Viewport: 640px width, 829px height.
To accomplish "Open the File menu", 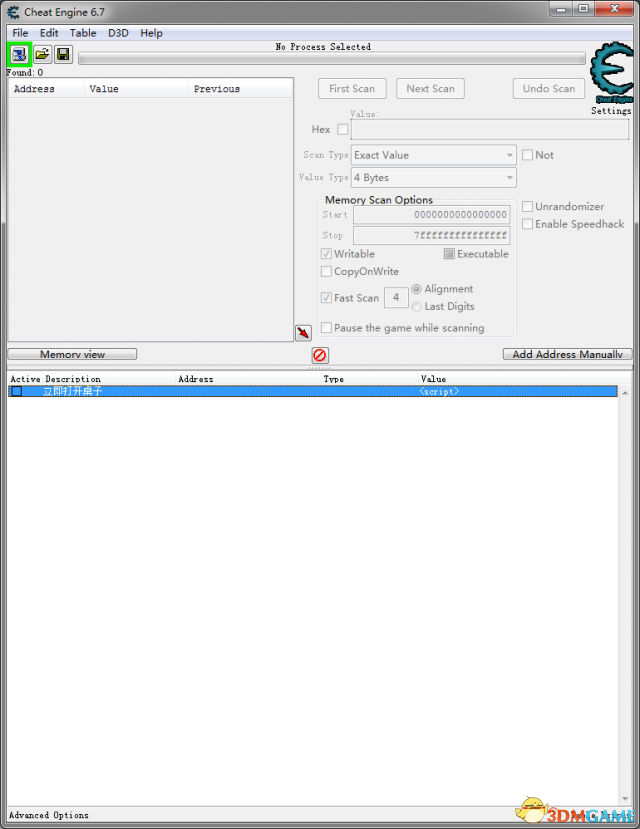I will pos(20,33).
